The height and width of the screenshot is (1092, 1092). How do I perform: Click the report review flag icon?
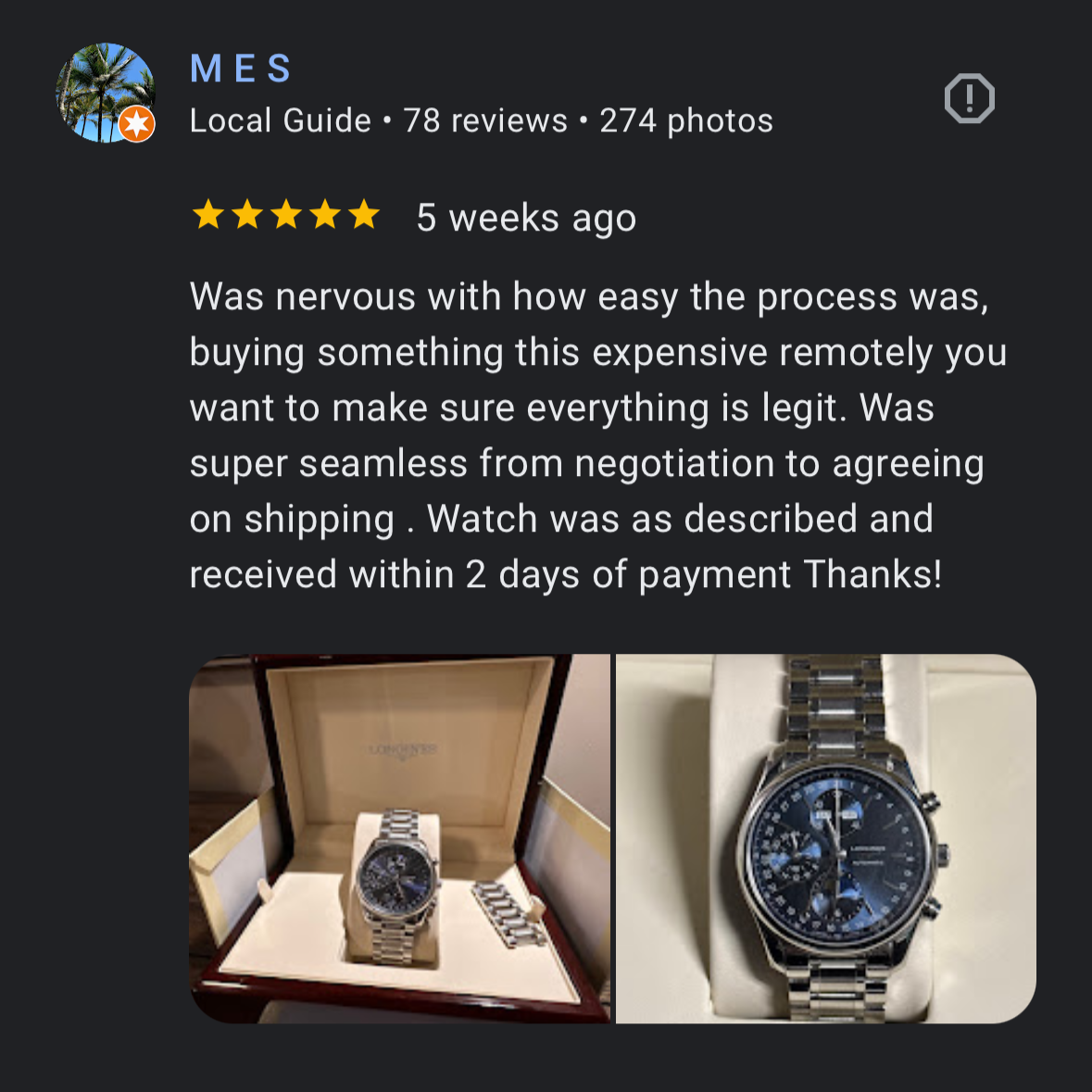tap(969, 98)
